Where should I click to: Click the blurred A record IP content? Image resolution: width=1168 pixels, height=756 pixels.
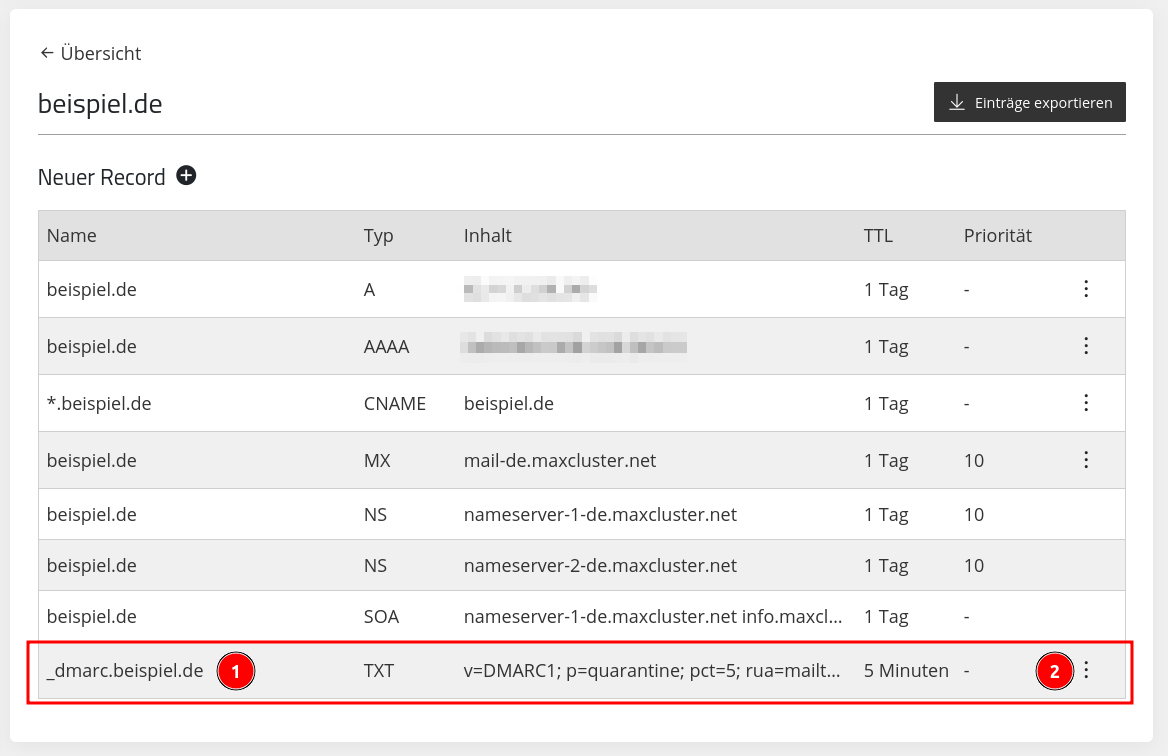coord(530,289)
